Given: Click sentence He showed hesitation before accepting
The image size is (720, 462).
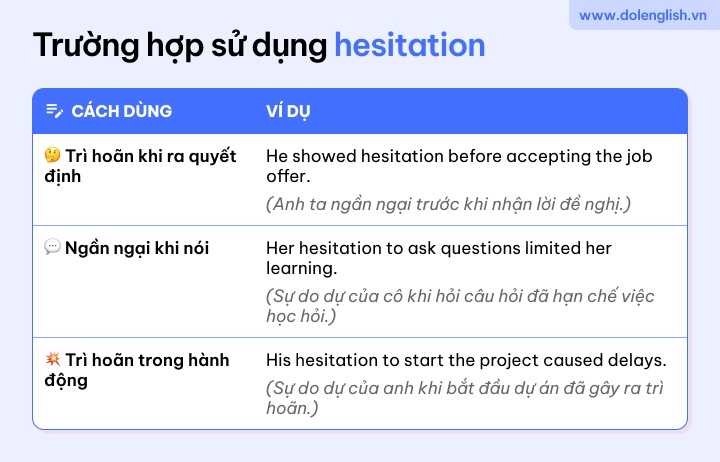Looking at the screenshot, I should pyautogui.click(x=459, y=166).
